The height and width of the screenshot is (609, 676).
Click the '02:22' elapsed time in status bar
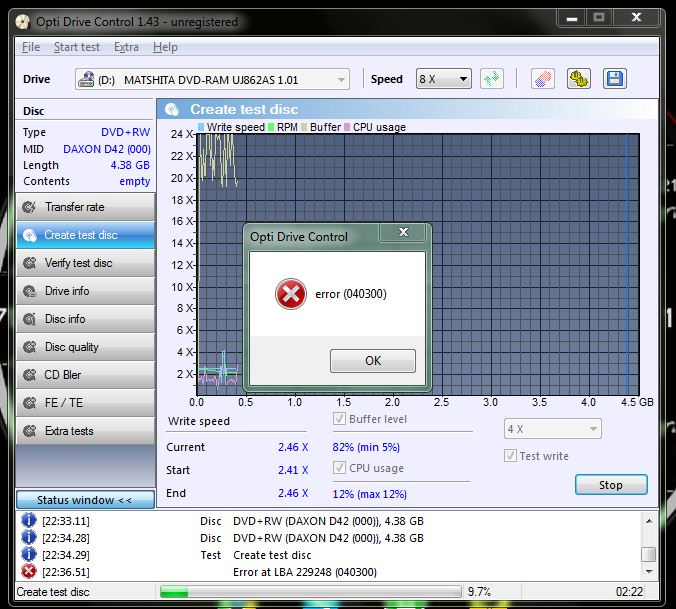pyautogui.click(x=629, y=592)
